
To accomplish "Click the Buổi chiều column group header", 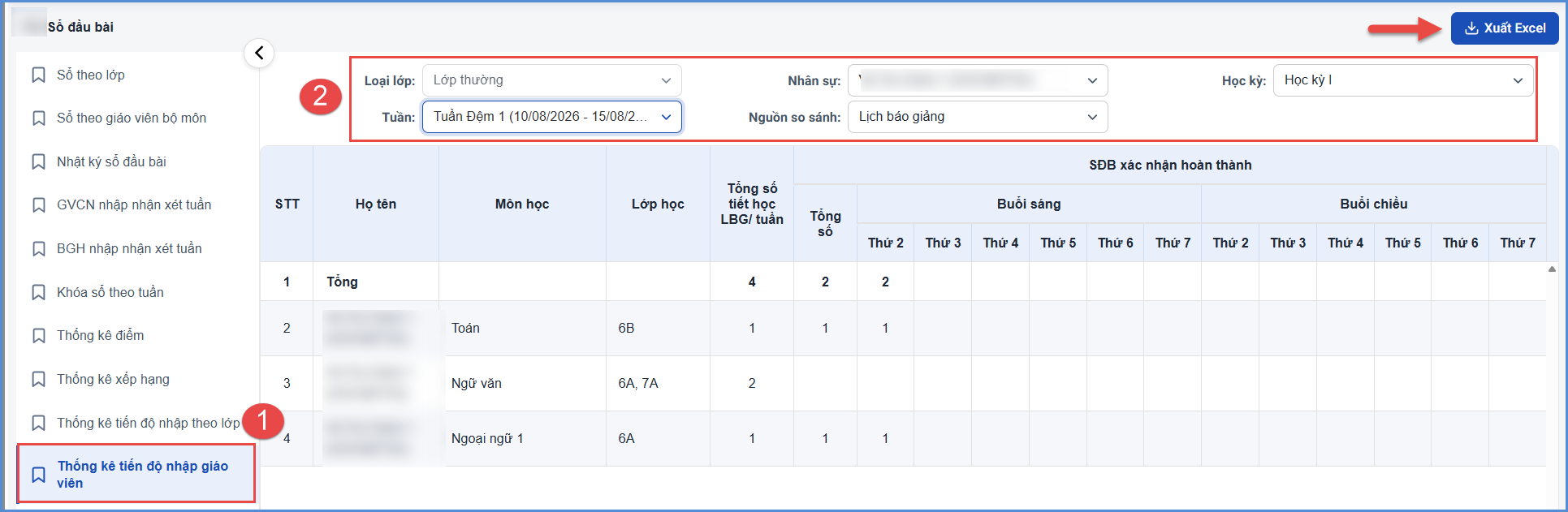I will click(1374, 204).
